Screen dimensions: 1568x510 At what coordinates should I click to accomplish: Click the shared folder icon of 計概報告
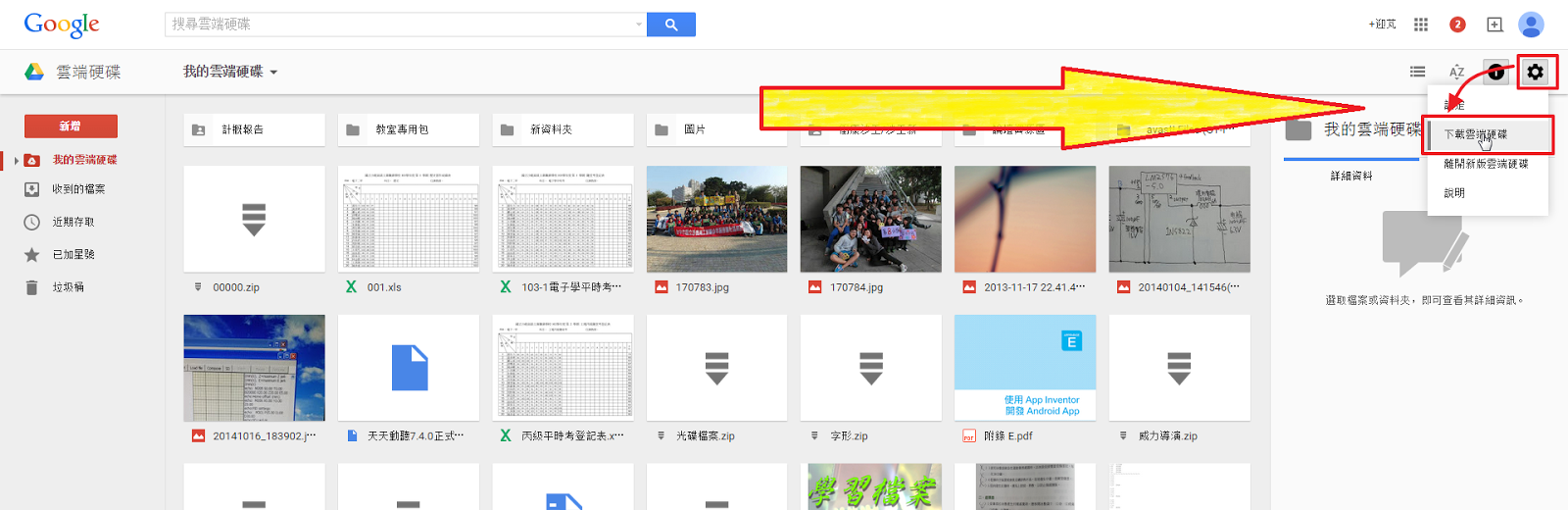198,129
